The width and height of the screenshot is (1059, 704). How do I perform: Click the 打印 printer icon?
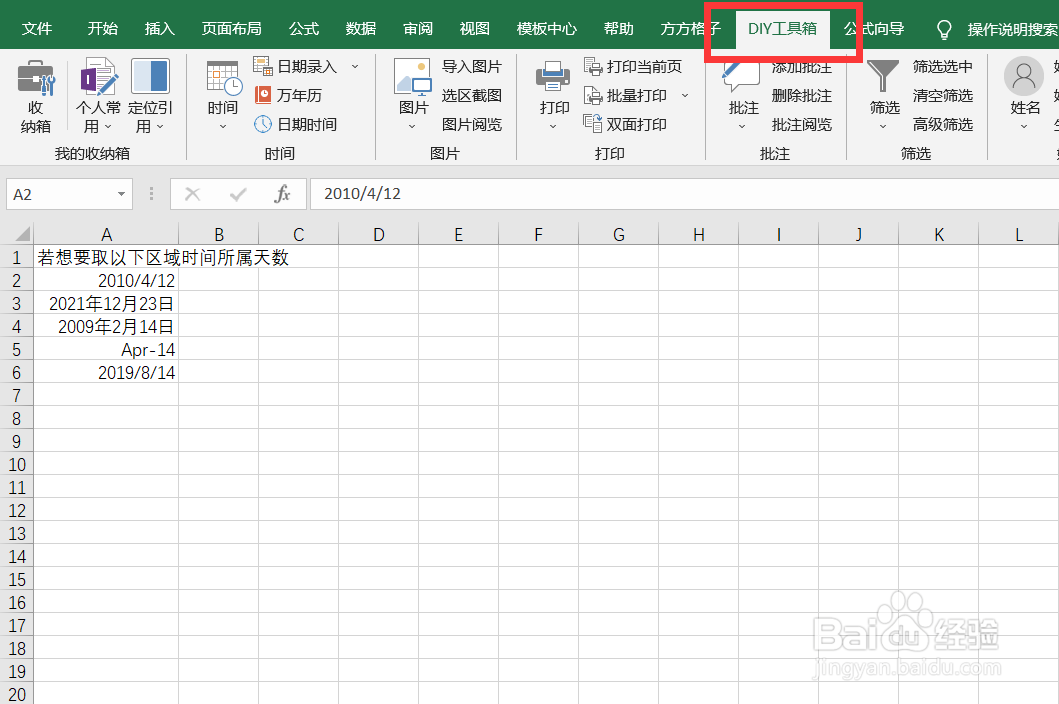[x=553, y=77]
